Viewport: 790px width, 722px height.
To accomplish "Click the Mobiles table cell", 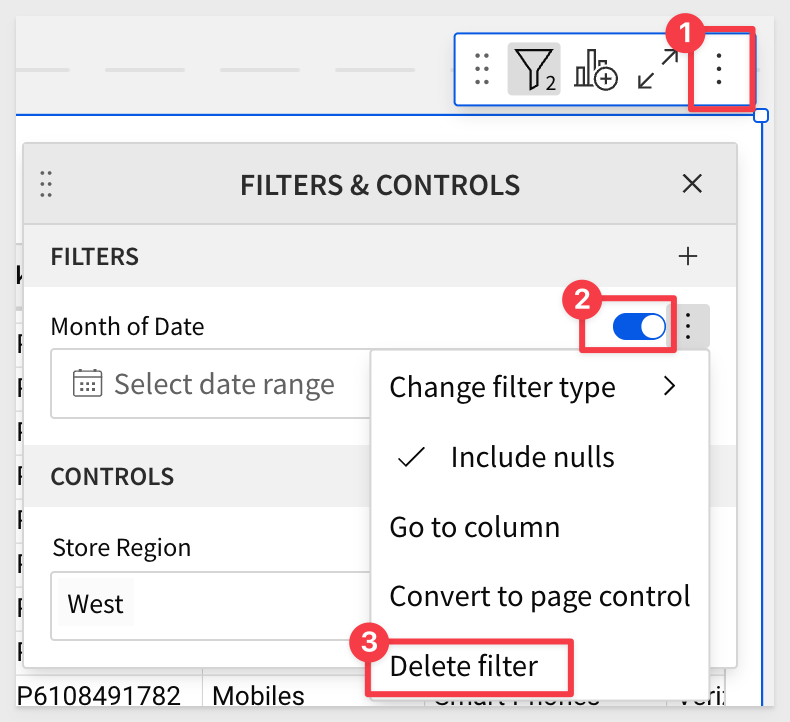I will pyautogui.click(x=258, y=695).
